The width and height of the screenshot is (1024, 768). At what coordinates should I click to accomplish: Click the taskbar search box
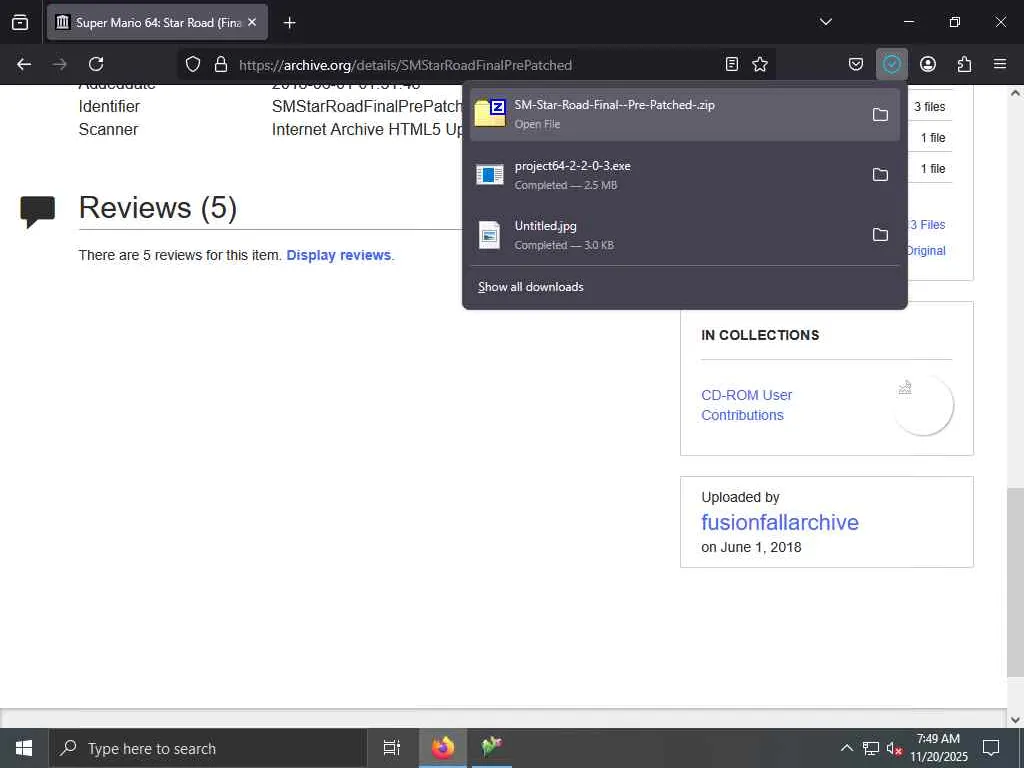(208, 748)
